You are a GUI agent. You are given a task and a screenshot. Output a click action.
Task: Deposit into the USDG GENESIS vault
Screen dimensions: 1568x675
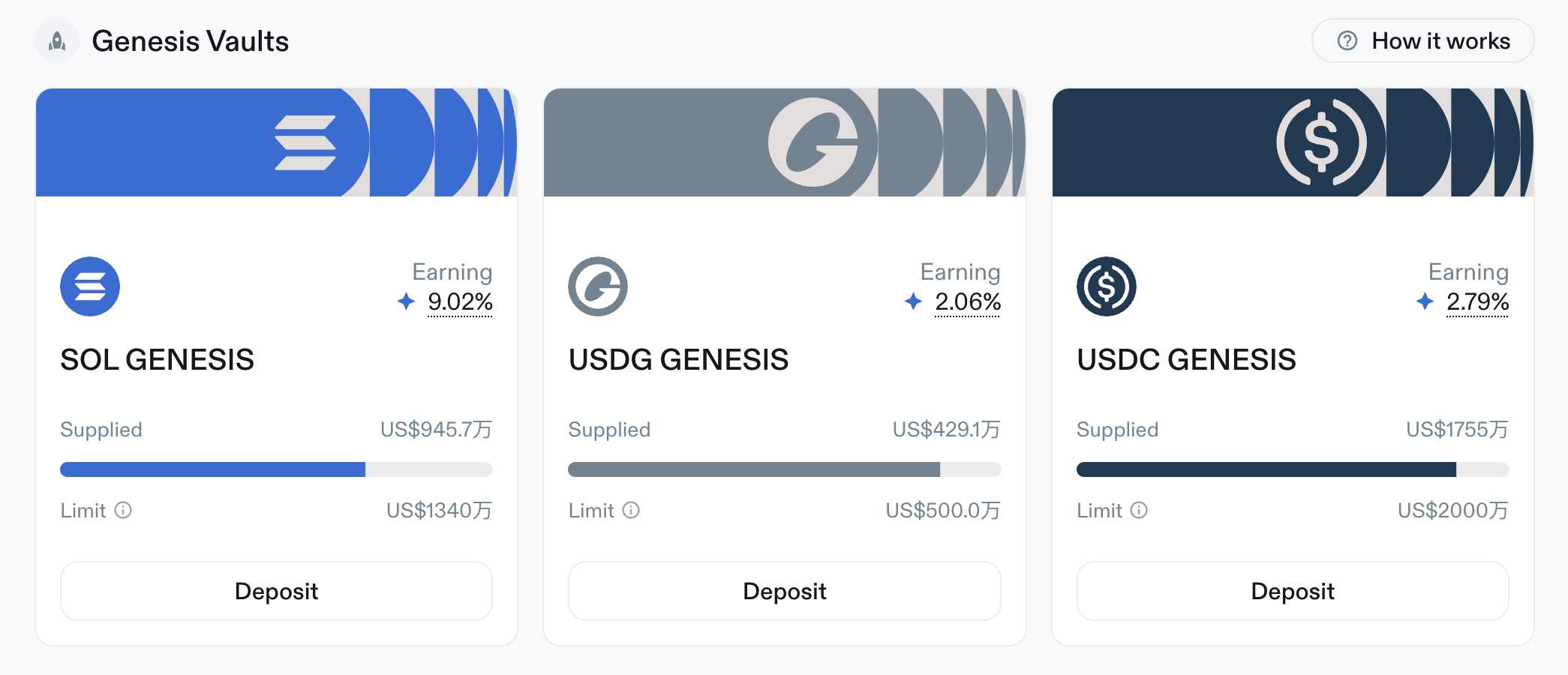pyautogui.click(x=784, y=591)
